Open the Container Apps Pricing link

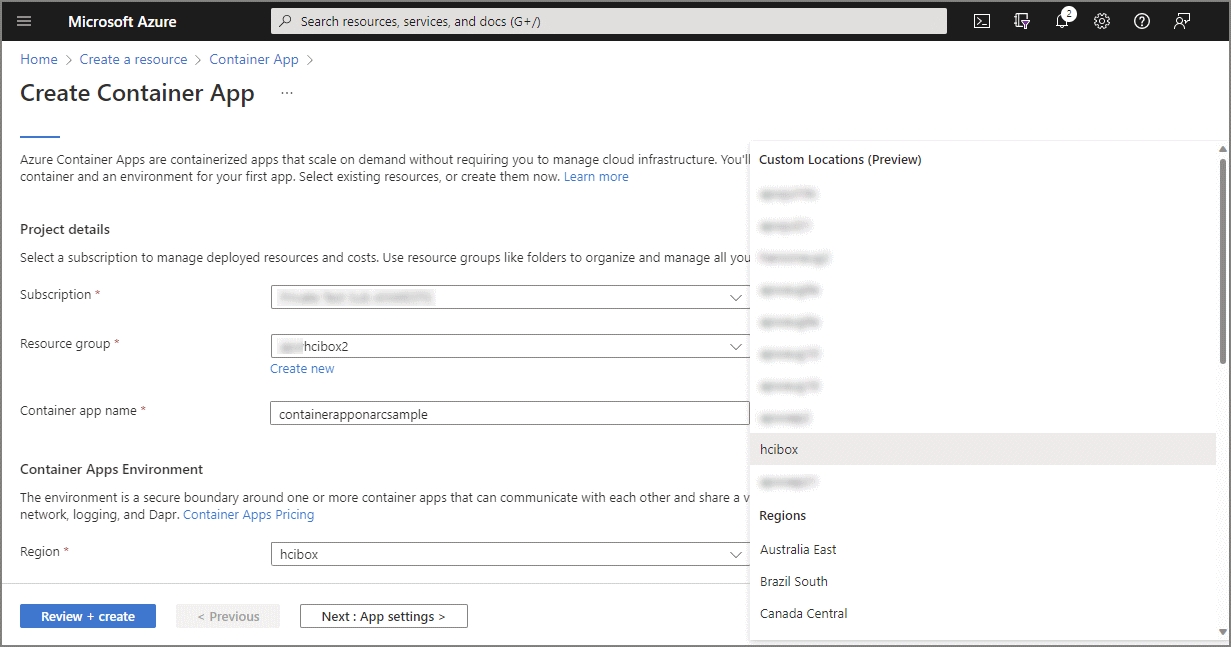click(248, 514)
